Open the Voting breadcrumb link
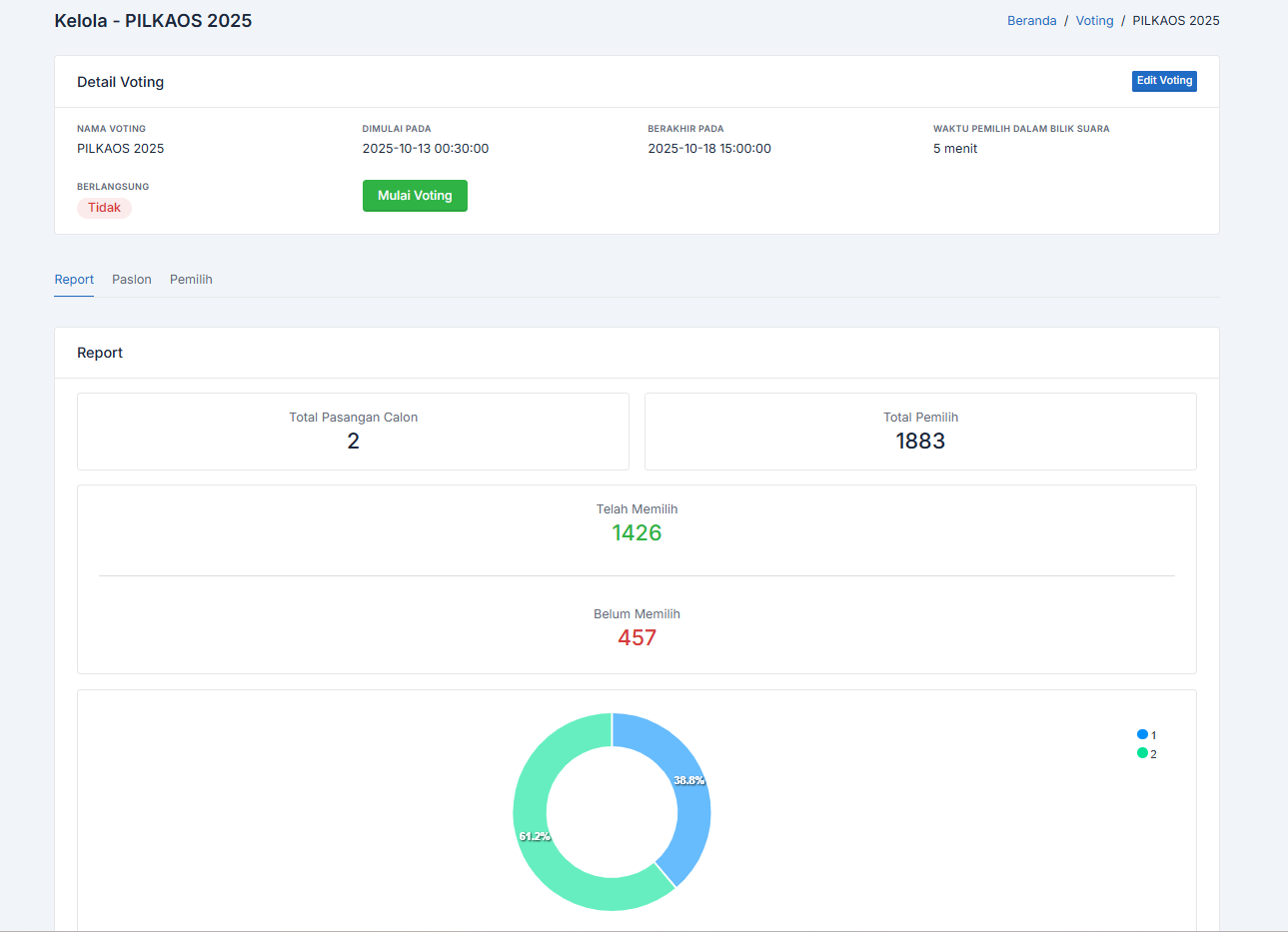 [x=1094, y=21]
